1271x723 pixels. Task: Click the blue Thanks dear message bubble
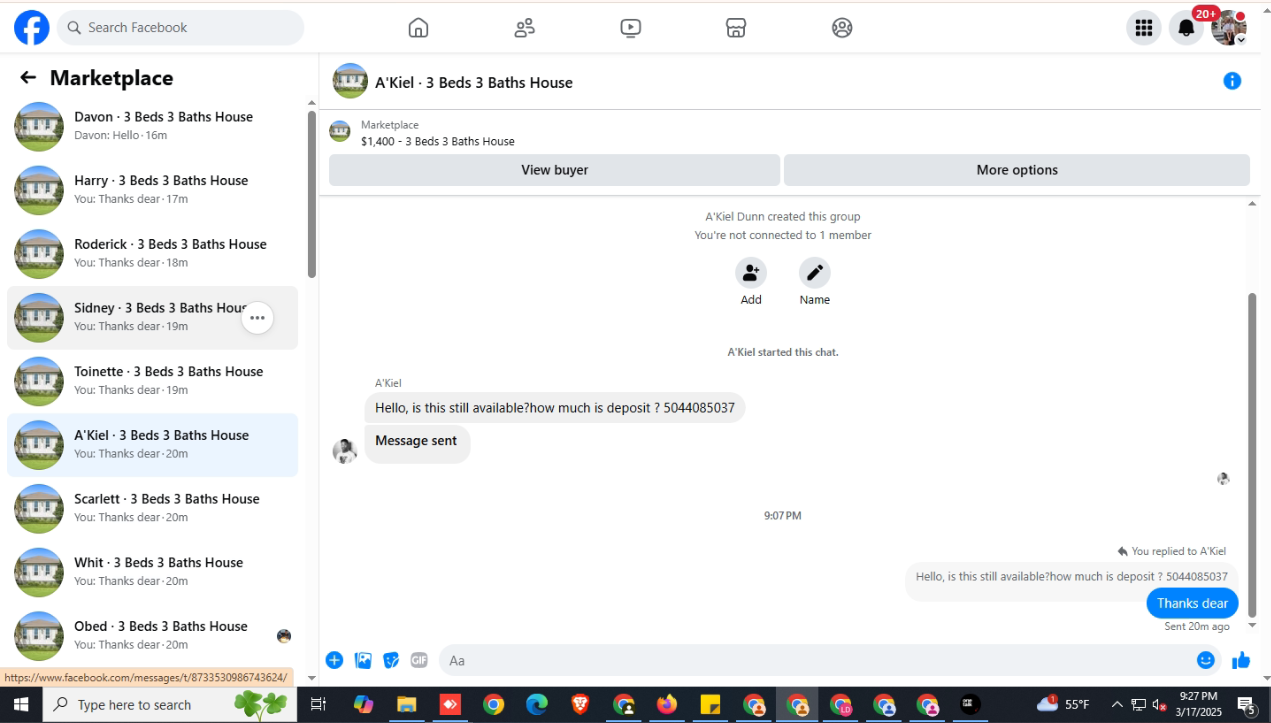1192,603
